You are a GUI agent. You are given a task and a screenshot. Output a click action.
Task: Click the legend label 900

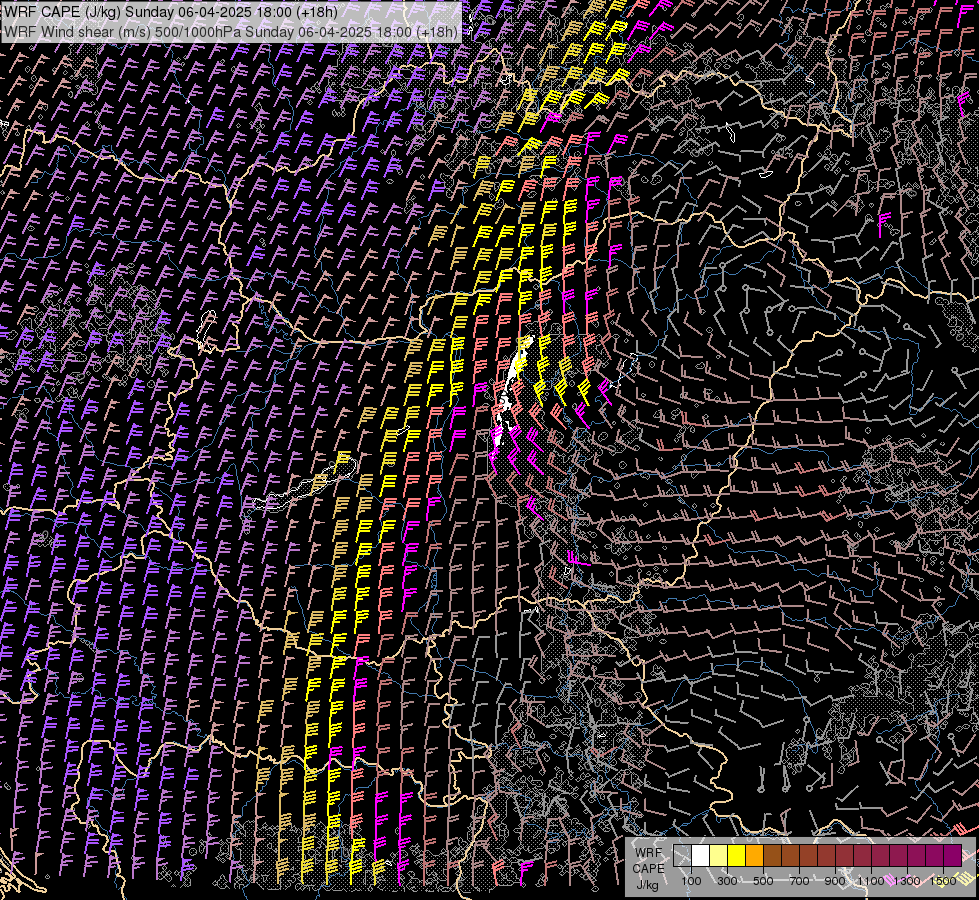pyautogui.click(x=835, y=881)
